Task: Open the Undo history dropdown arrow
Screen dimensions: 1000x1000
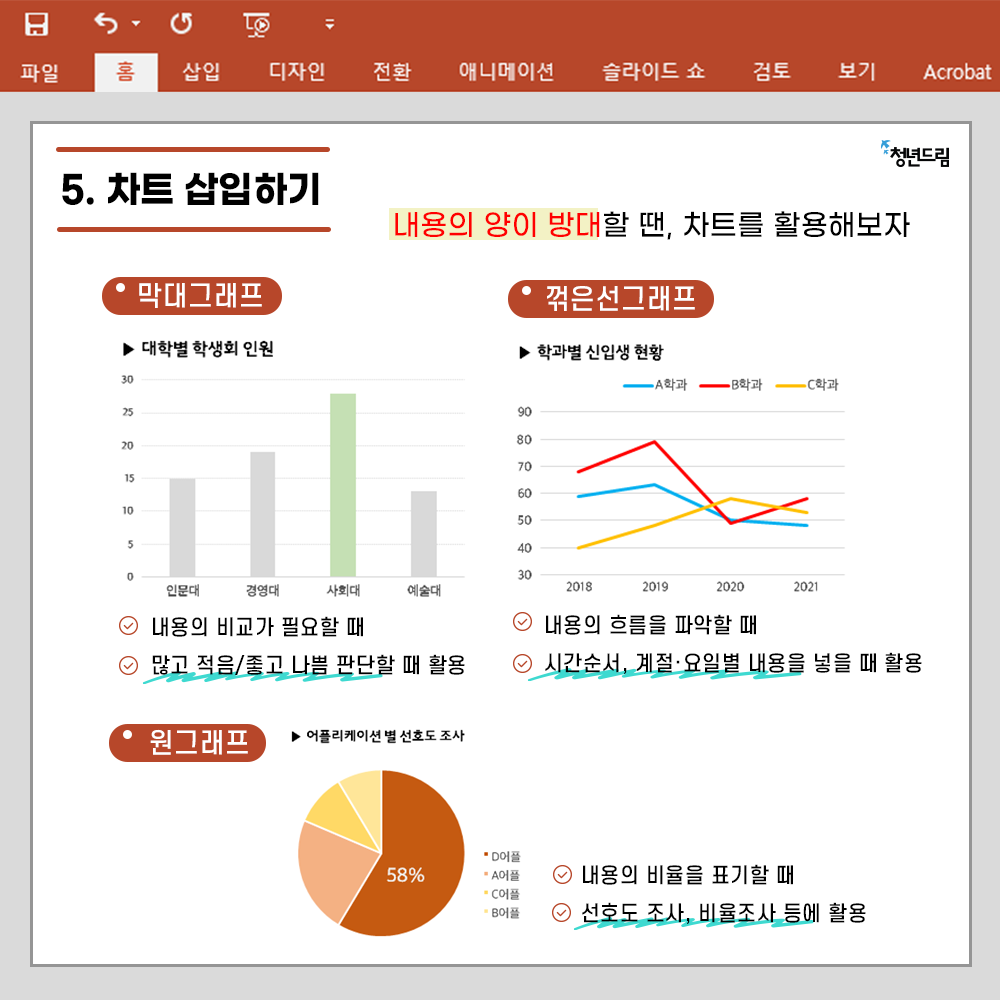Action: coord(136,24)
